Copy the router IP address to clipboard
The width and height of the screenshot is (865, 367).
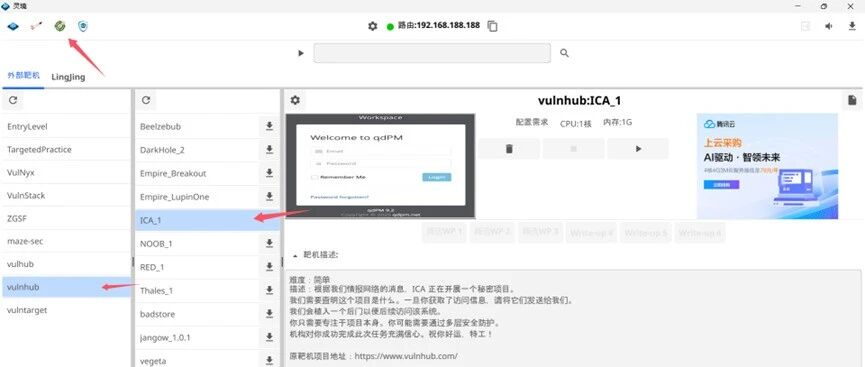(493, 26)
